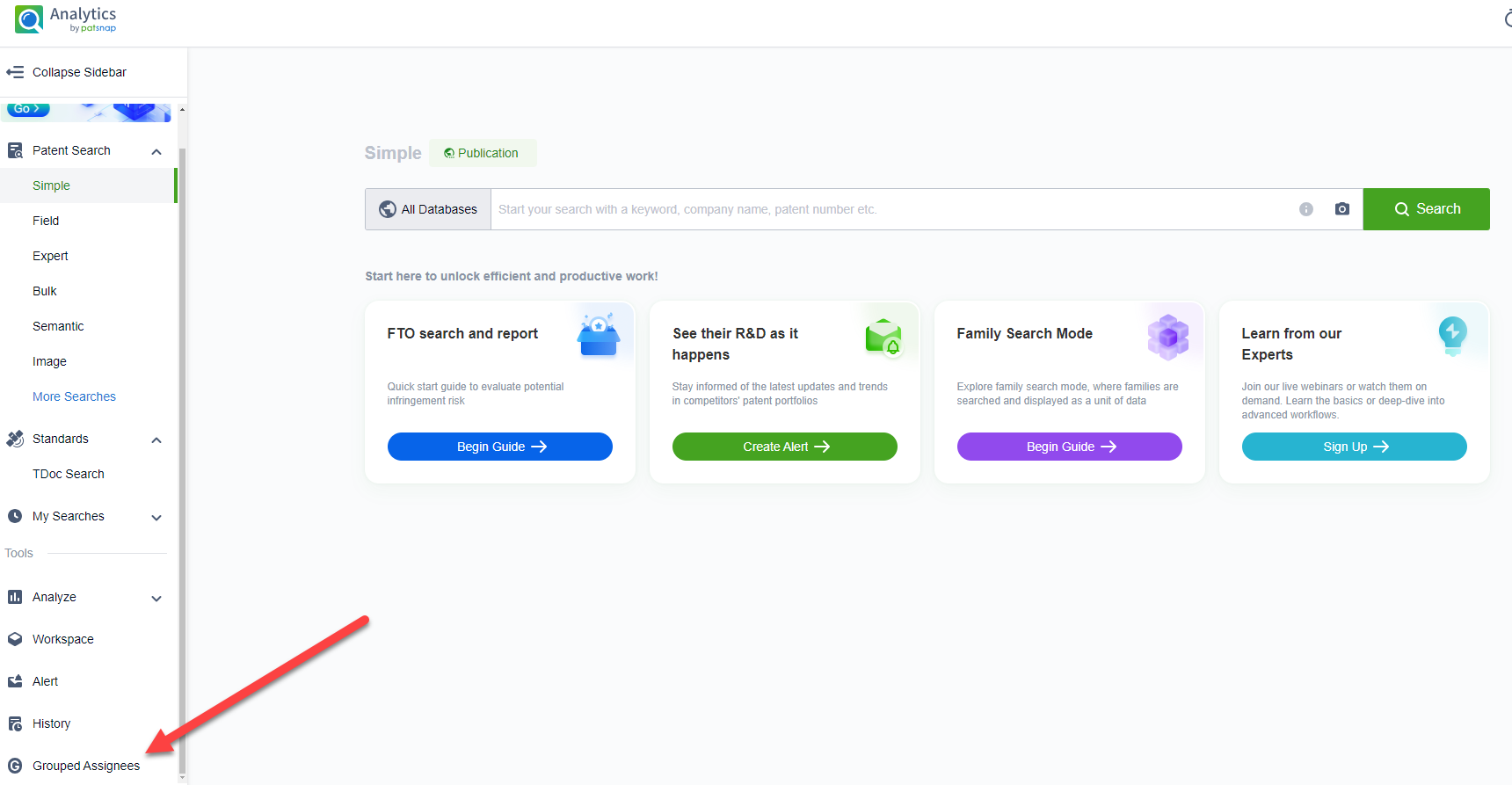This screenshot has height=785, width=1512.
Task: Select Expert search in sidebar
Action: tap(50, 256)
